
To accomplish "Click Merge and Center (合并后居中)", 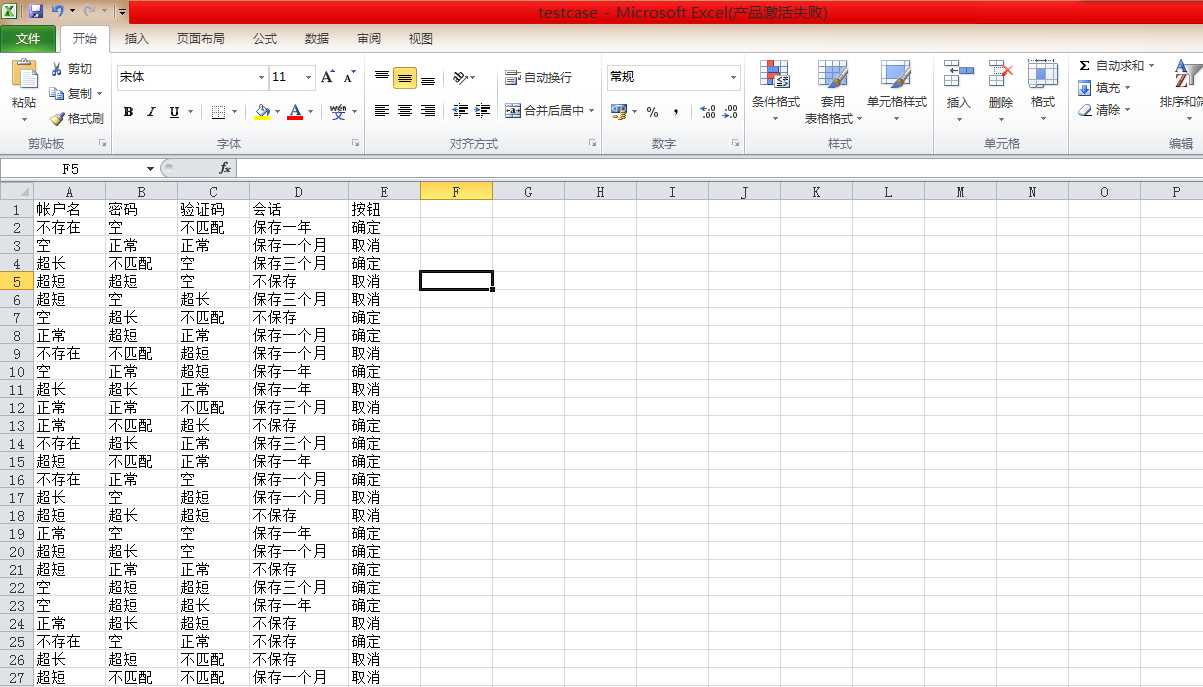I will (x=543, y=111).
